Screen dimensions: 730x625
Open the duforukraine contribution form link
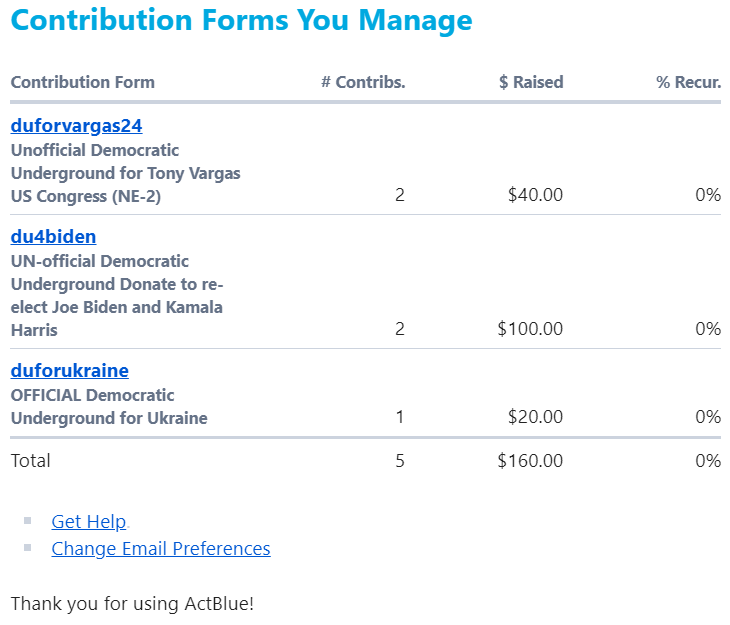tap(69, 371)
